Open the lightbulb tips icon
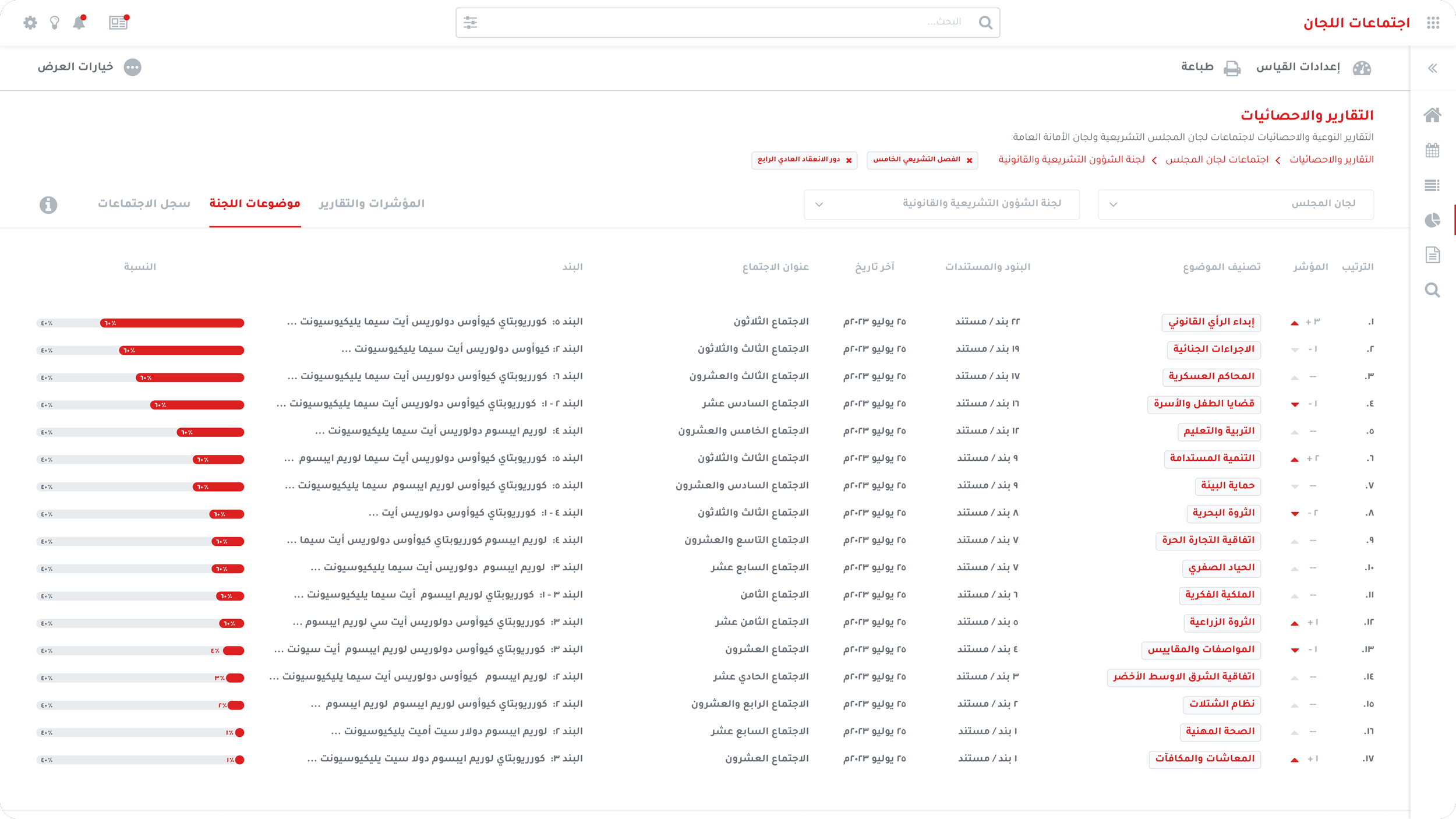 click(x=54, y=23)
